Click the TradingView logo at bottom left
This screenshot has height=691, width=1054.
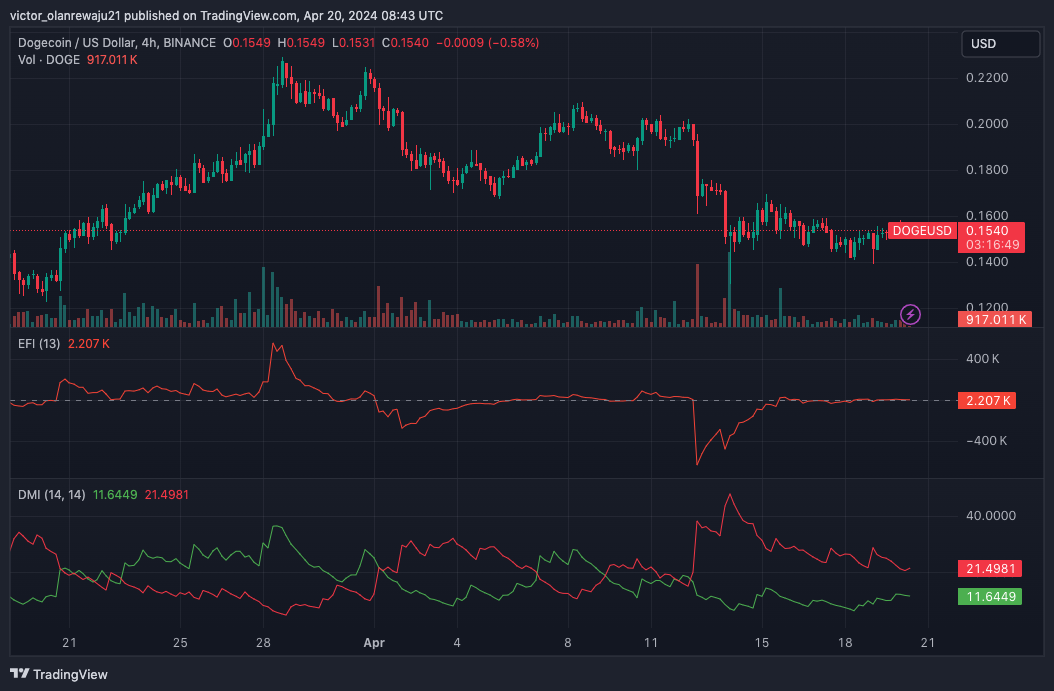point(59,674)
